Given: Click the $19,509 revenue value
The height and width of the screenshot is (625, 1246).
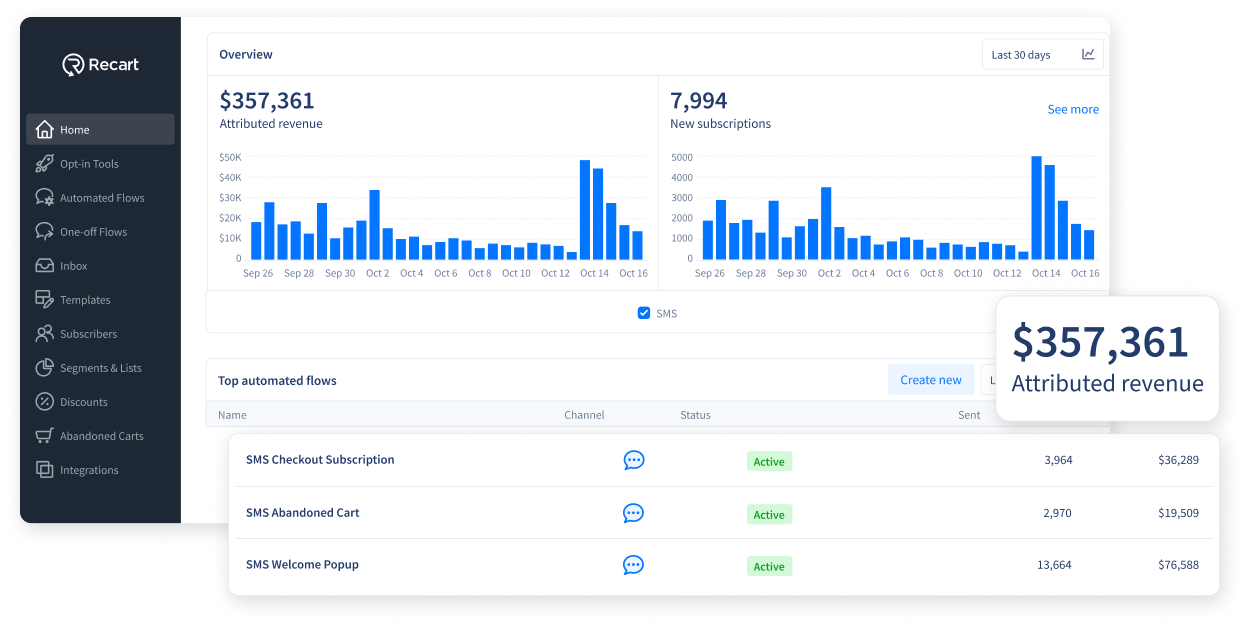Looking at the screenshot, I should click(1178, 513).
